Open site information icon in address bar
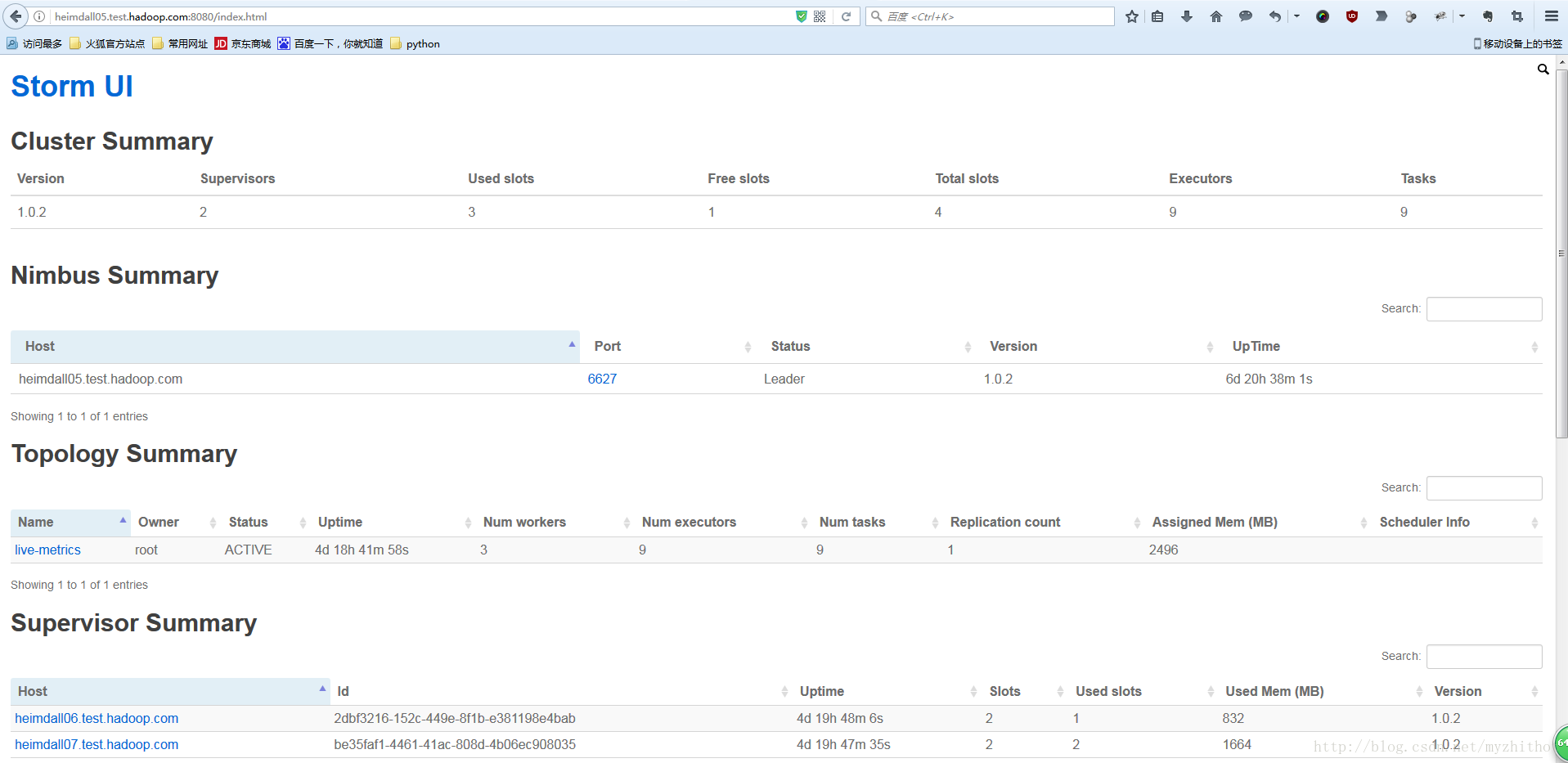Viewport: 1568px width, 763px height. tap(39, 16)
